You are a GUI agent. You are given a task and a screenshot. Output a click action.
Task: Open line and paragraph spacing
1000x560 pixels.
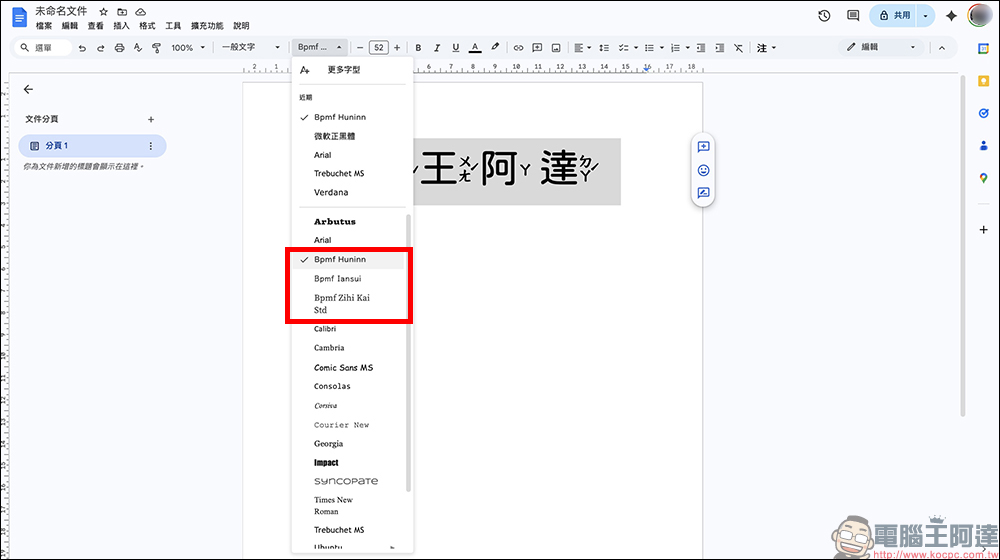click(604, 48)
